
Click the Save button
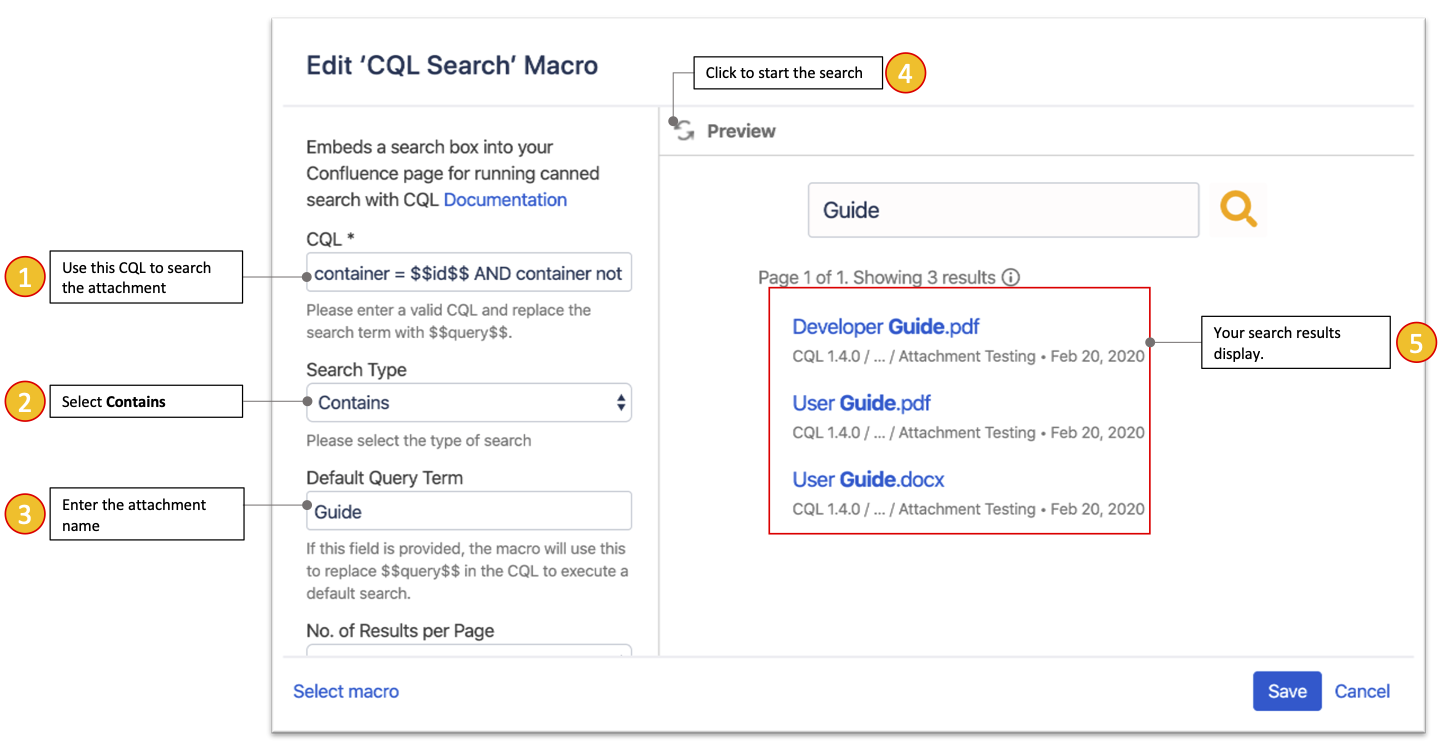click(x=1287, y=691)
